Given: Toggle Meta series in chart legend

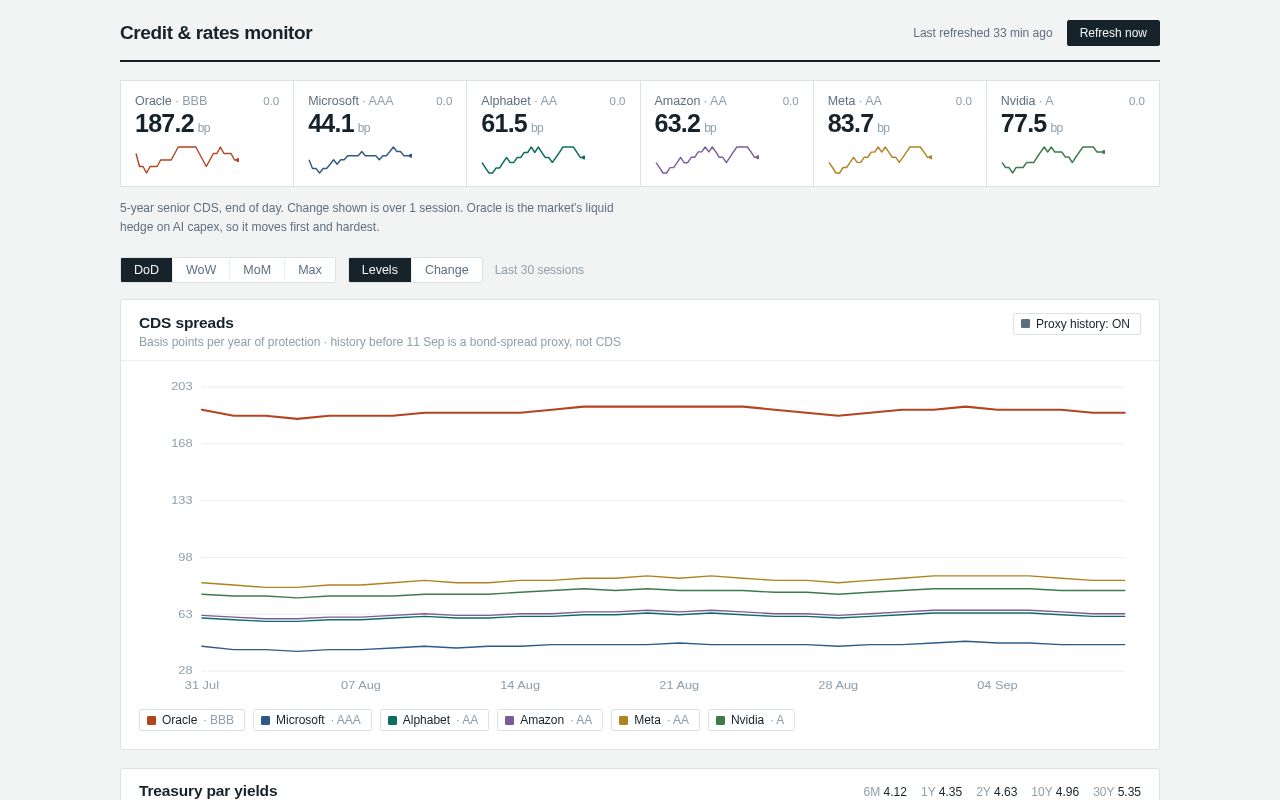Looking at the screenshot, I should [655, 720].
